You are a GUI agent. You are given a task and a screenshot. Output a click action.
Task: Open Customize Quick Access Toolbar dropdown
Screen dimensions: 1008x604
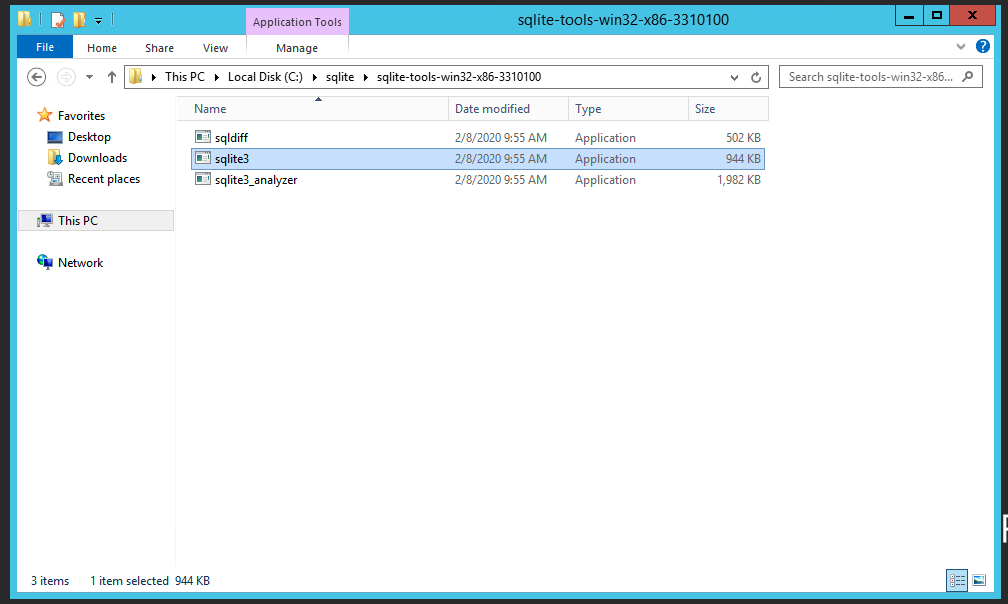click(98, 21)
